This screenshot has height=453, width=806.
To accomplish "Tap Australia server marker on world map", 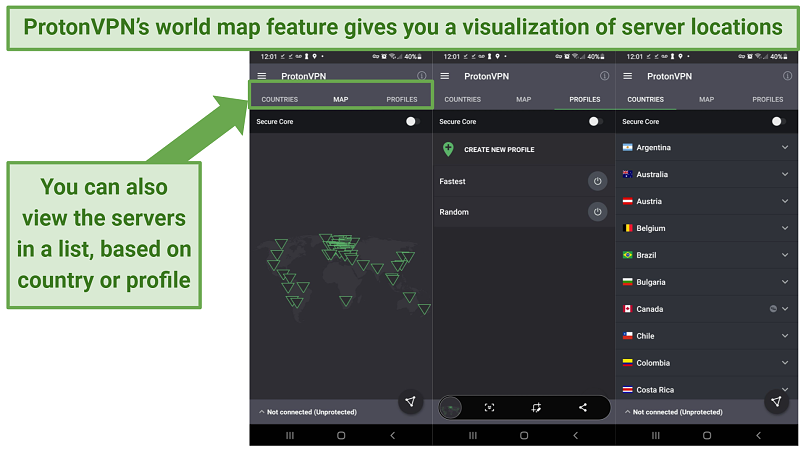I will pos(409,297).
